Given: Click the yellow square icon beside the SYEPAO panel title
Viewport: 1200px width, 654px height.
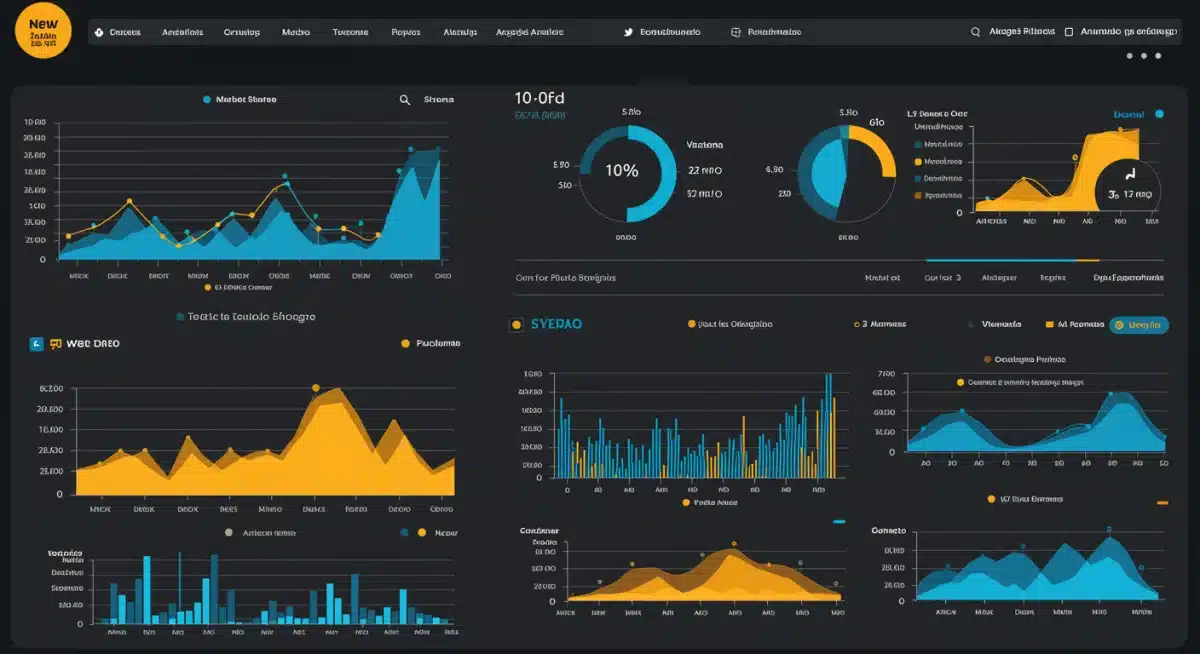Looking at the screenshot, I should pyautogui.click(x=516, y=322).
